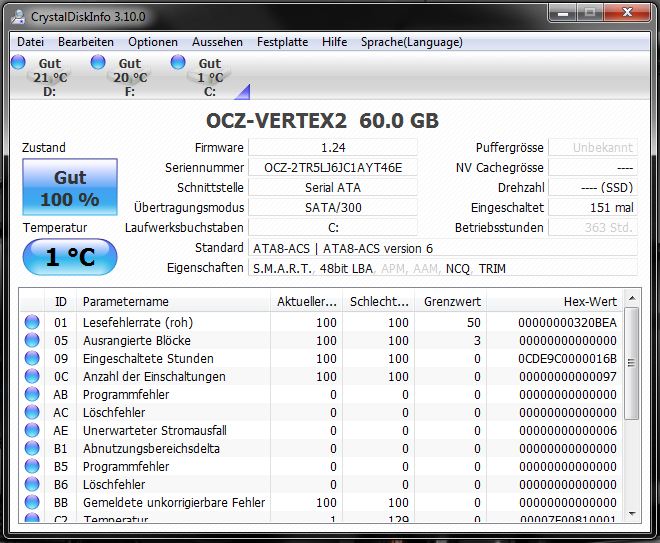660x543 pixels.
Task: Click the status orb for Ausrangierte Blöcke
Action: point(32,340)
